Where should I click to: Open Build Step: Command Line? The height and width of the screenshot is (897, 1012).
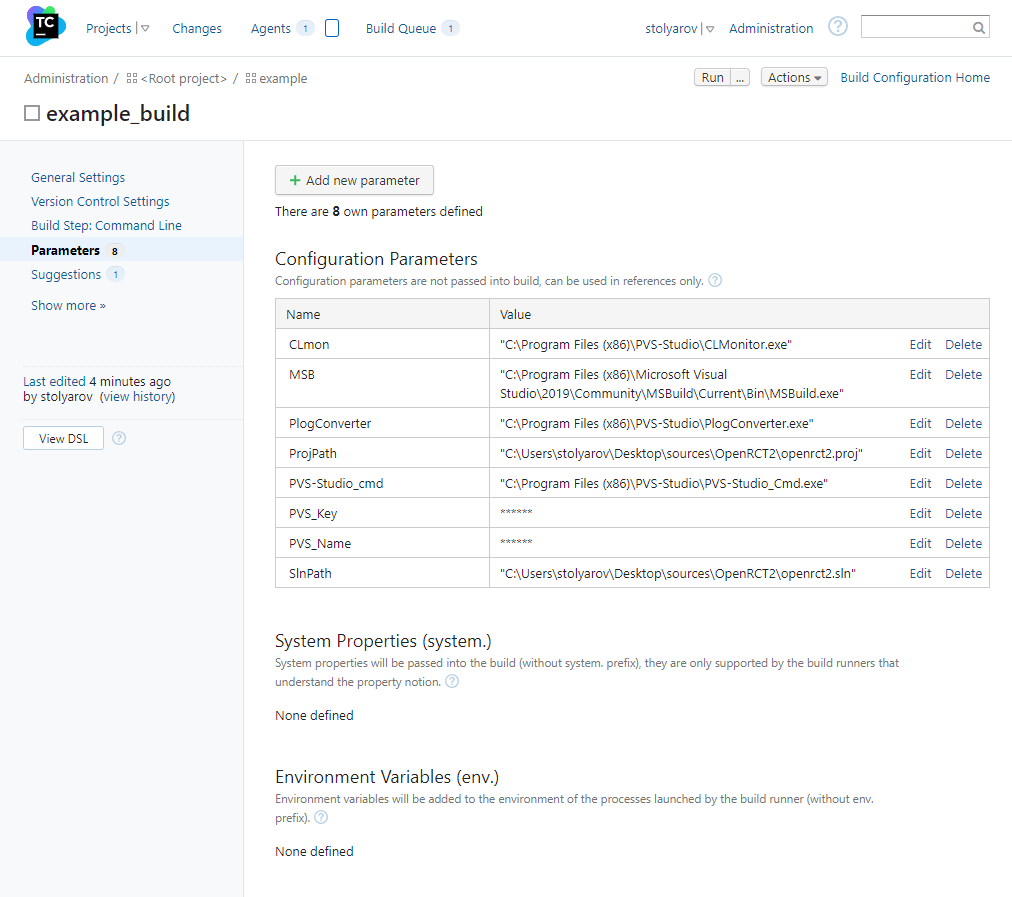[106, 225]
